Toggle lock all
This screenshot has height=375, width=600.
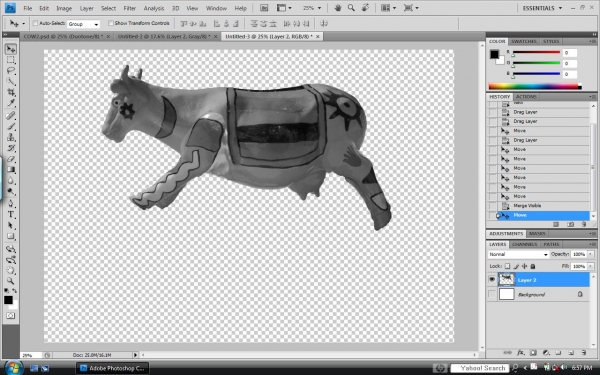(x=533, y=266)
